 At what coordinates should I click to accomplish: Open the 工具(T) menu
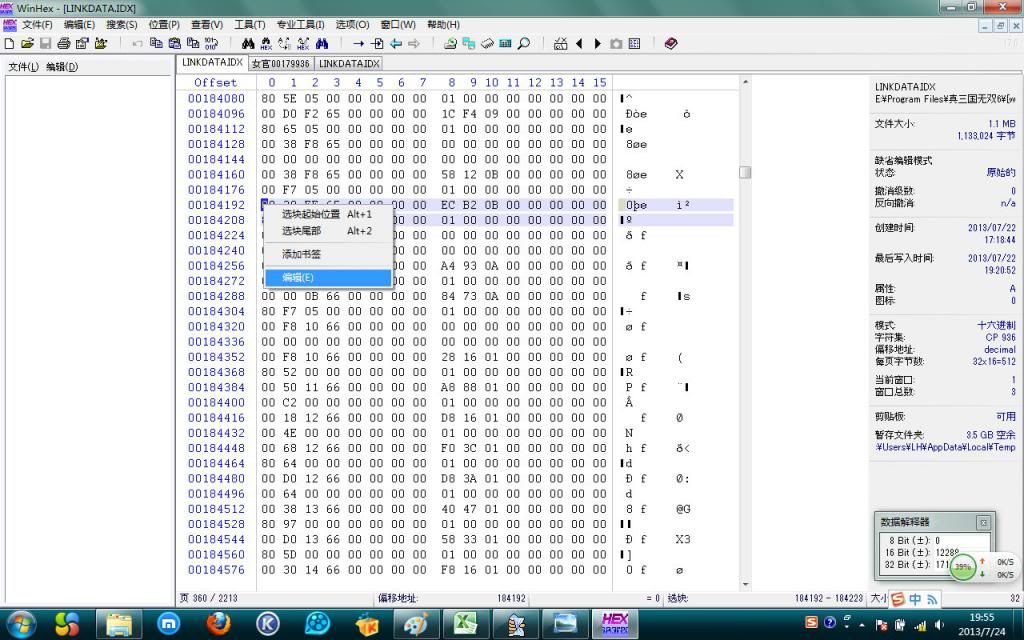(249, 25)
